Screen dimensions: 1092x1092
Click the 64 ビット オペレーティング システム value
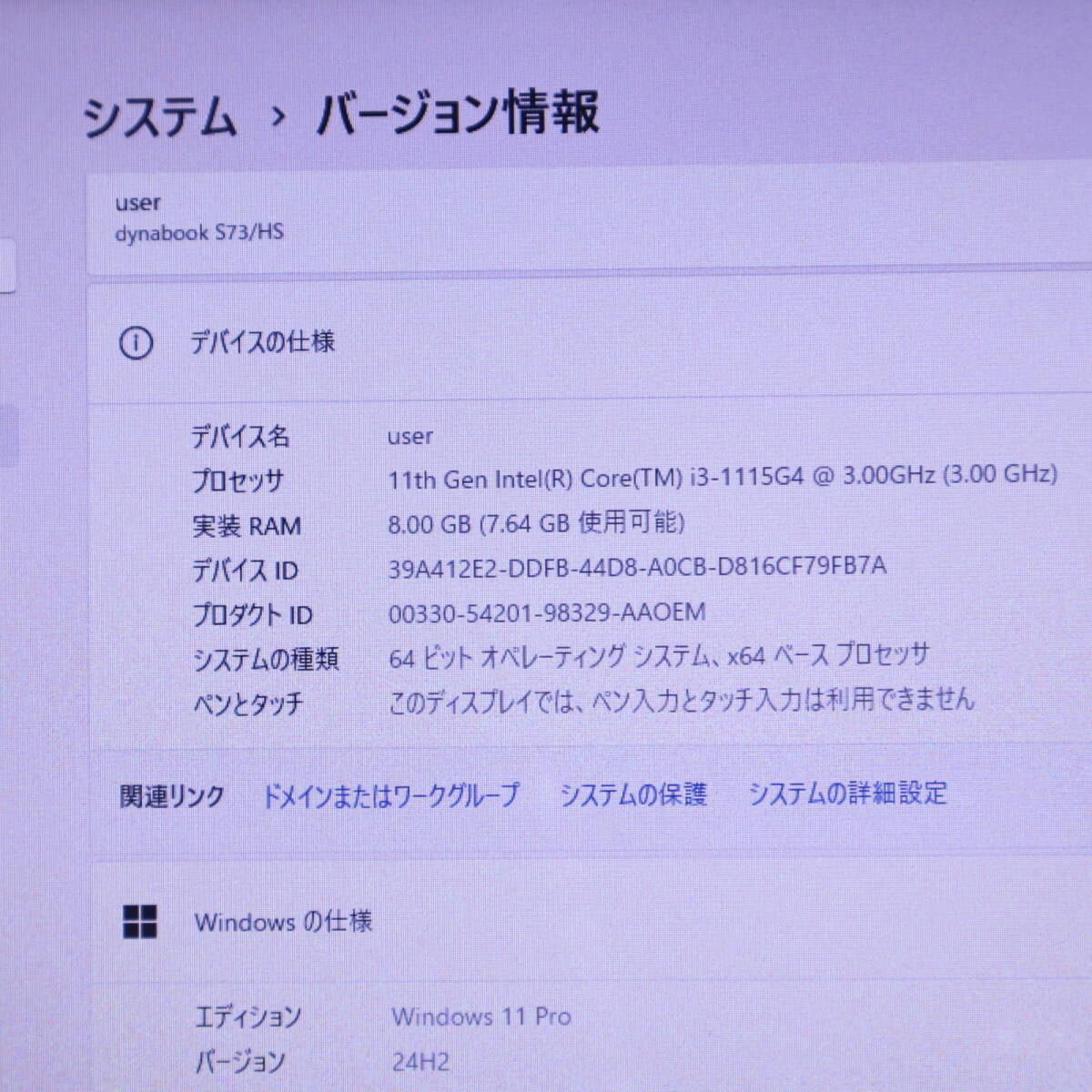pos(660,655)
